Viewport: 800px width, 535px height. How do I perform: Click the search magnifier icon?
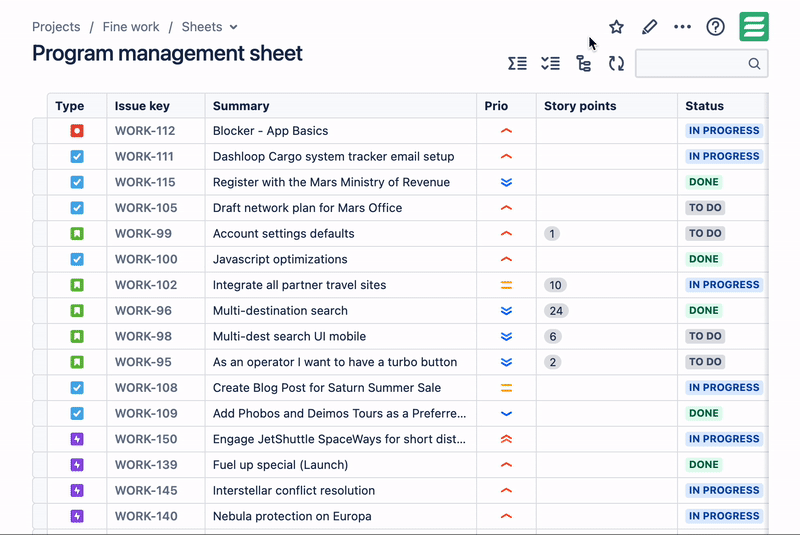tap(754, 63)
